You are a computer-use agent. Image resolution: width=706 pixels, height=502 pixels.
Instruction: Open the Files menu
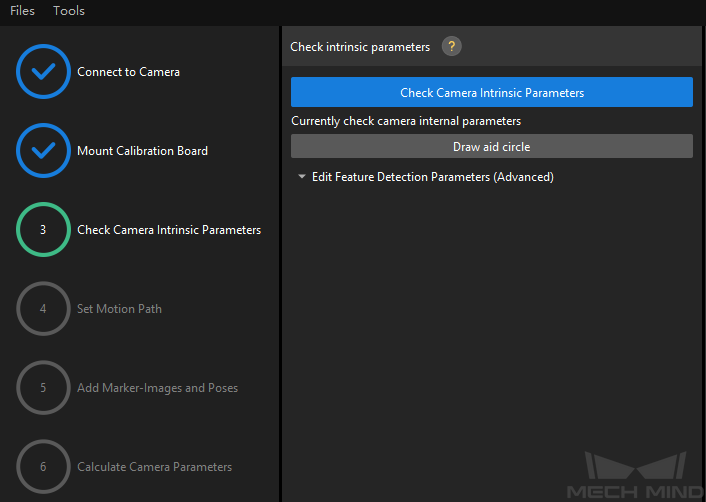pos(22,11)
